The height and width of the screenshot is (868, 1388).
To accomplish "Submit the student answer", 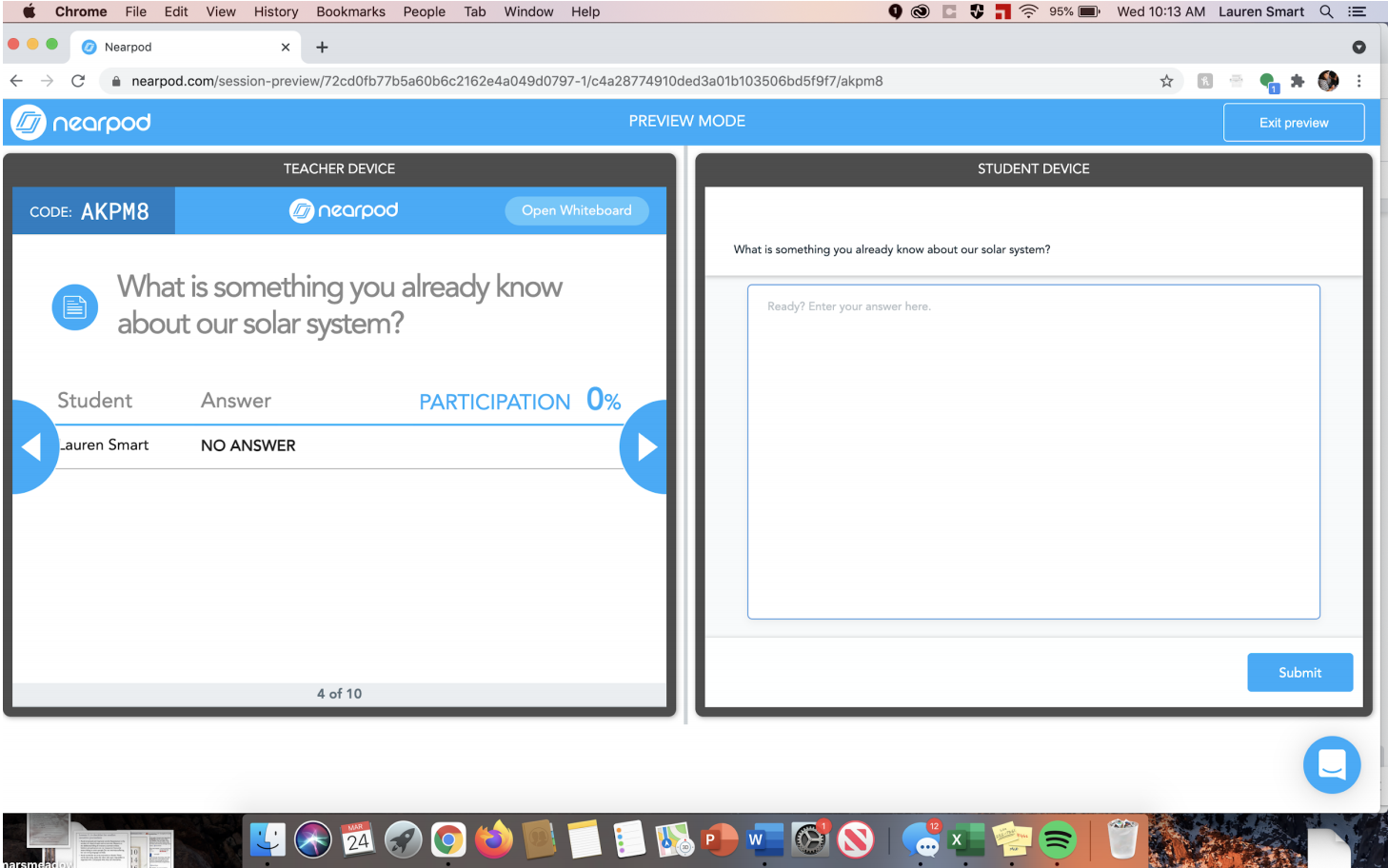I will tap(1299, 672).
